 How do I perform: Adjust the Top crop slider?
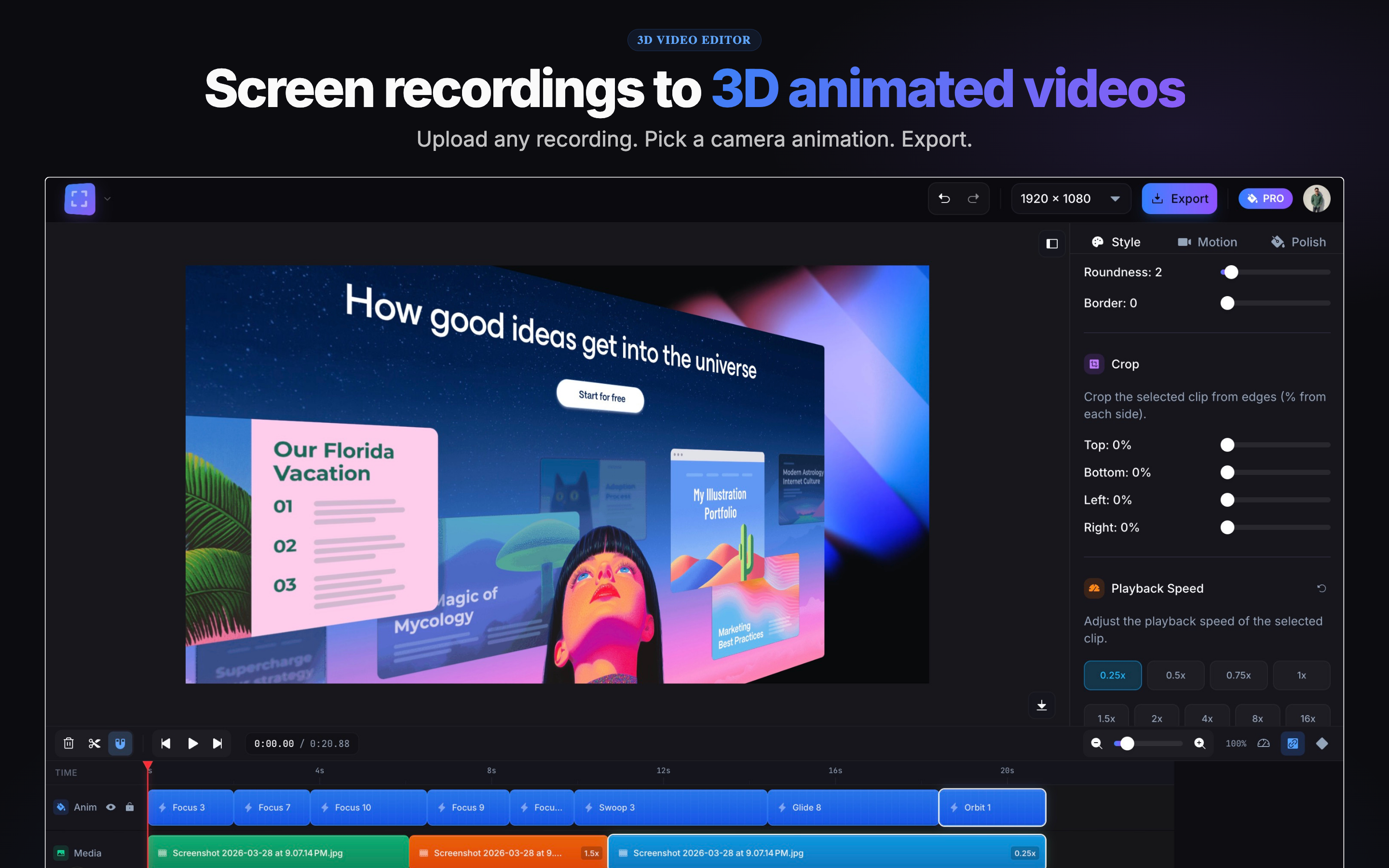click(1275, 445)
